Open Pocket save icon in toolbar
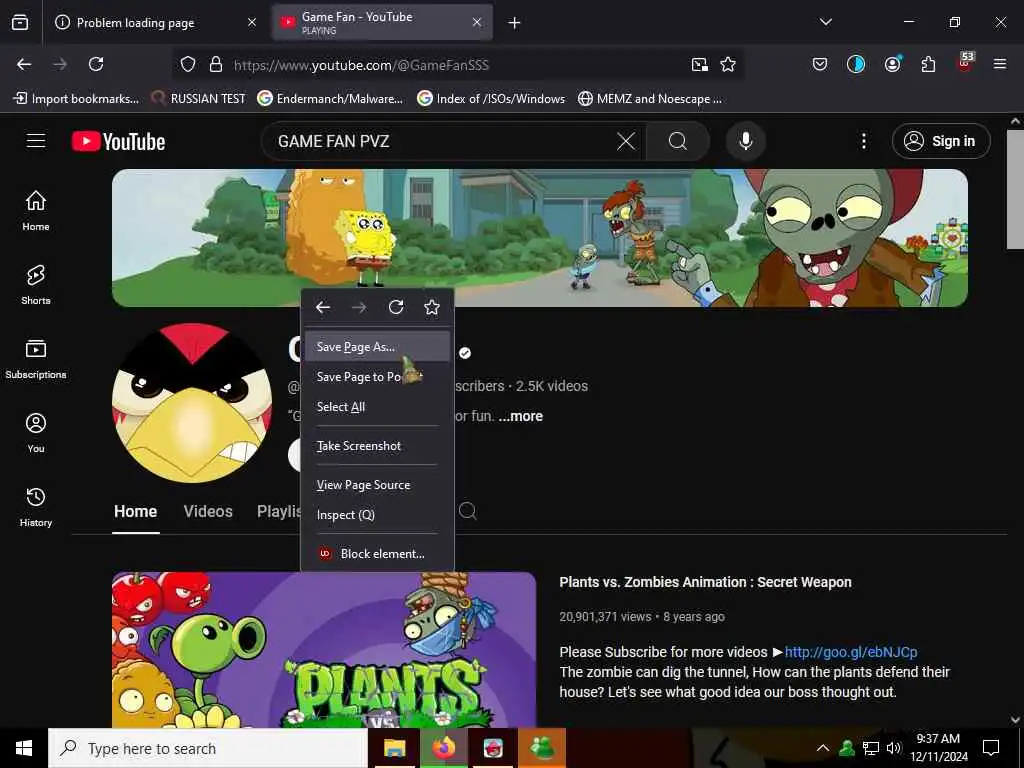Screen dimensions: 1024x768 820,64
